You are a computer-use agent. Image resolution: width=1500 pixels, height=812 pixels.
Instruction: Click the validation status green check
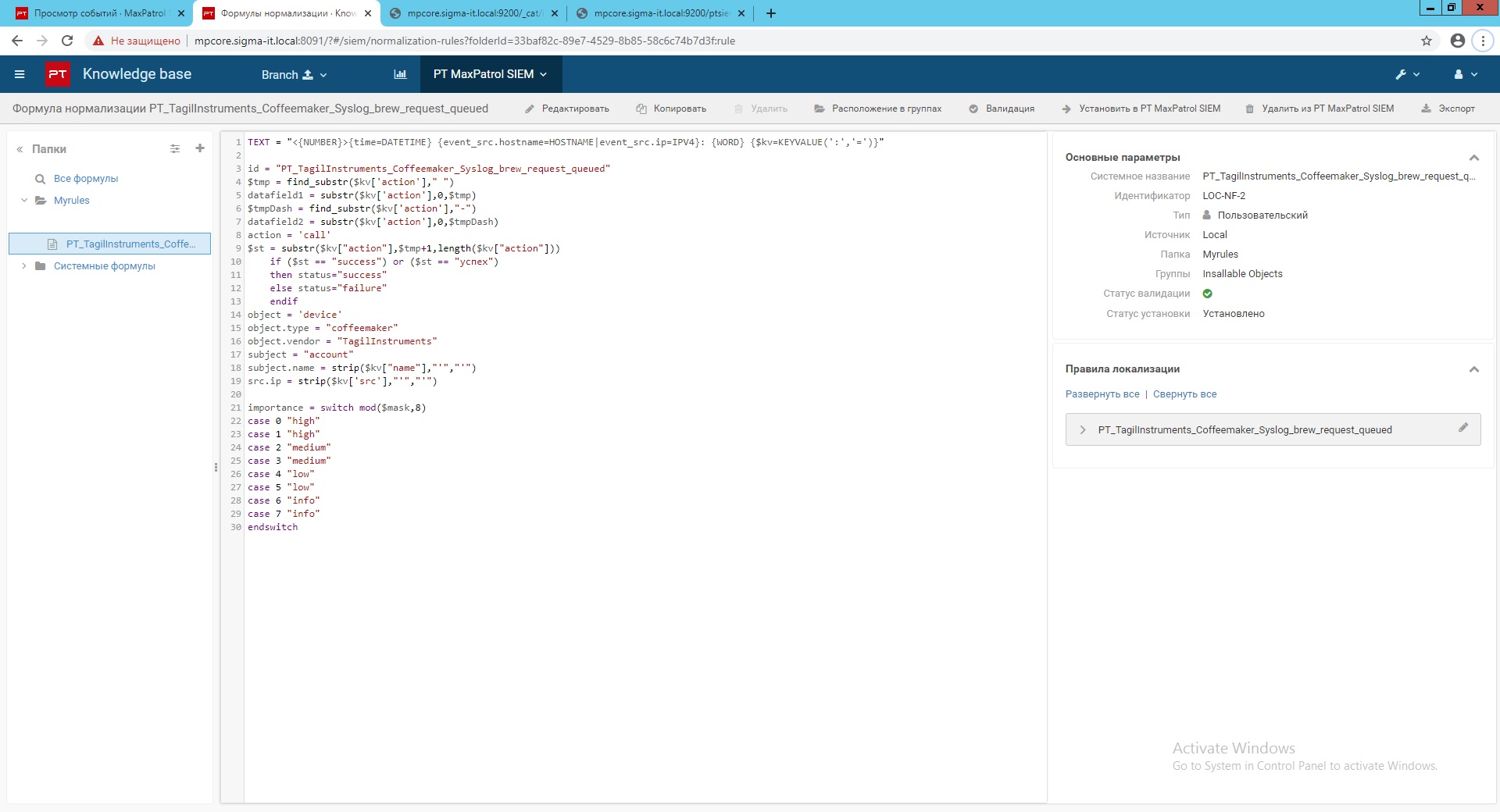(1208, 294)
